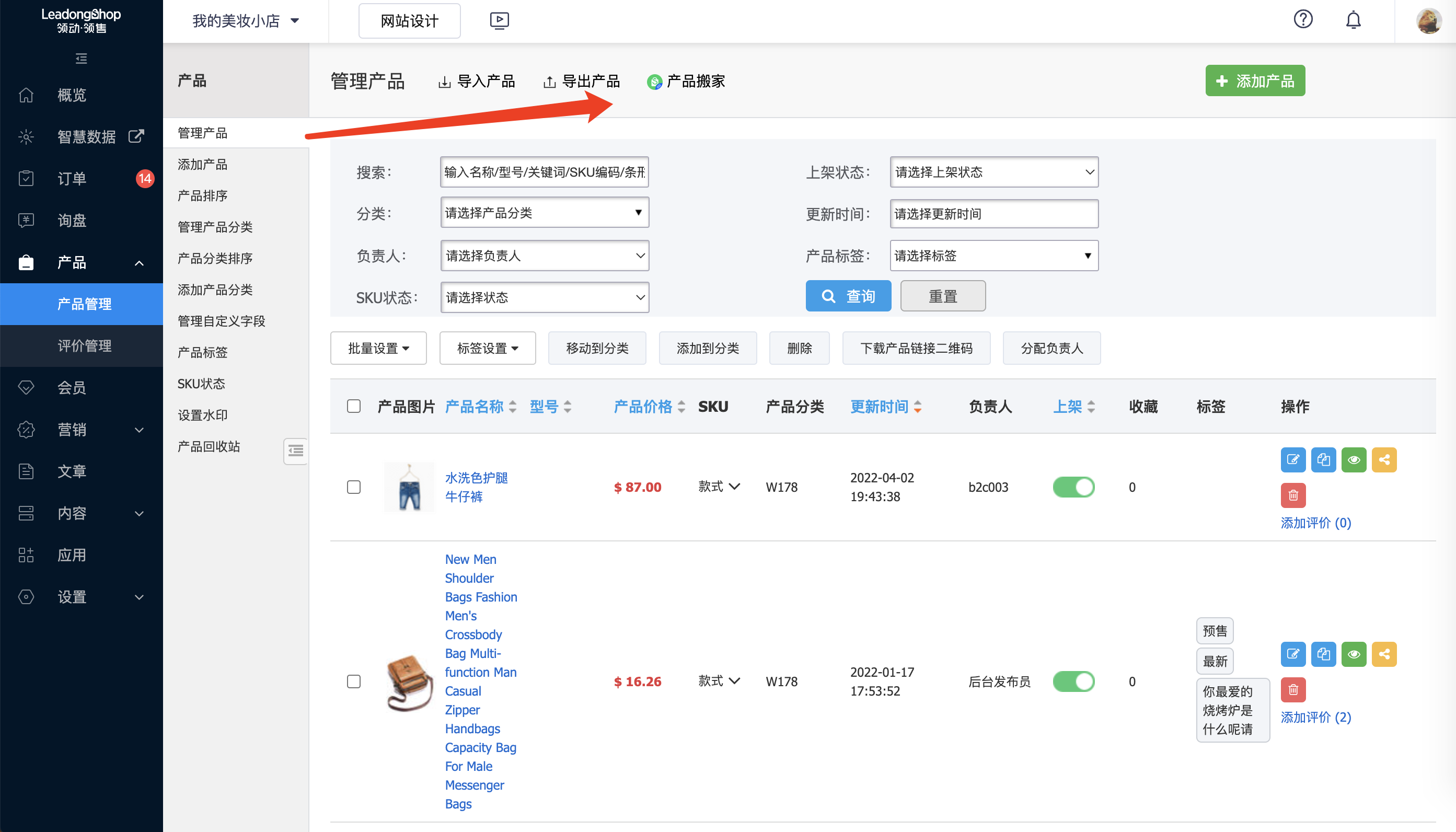
Task: Expand the 批量设置 dropdown
Action: (x=378, y=348)
